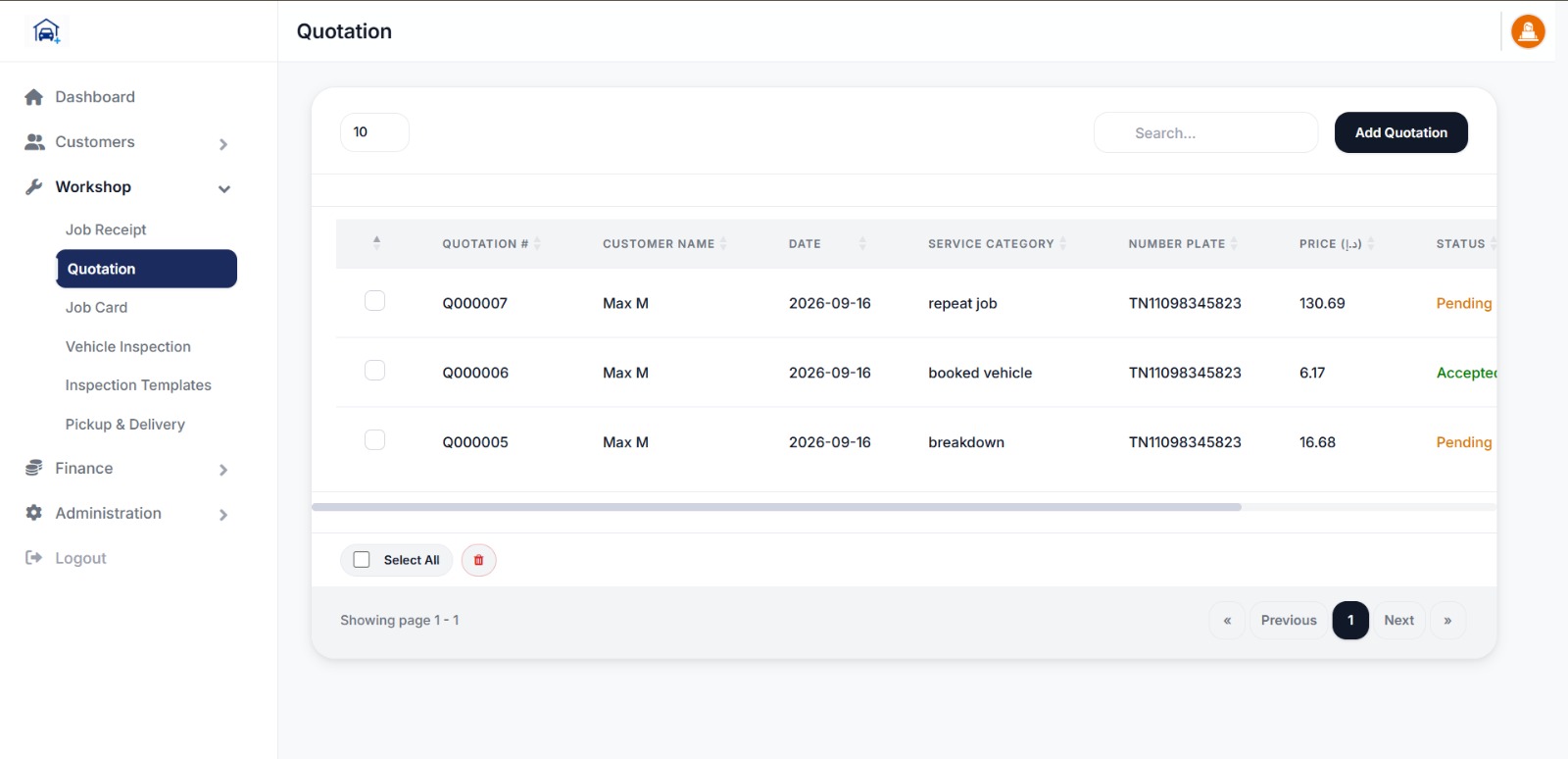Tick the checkbox for quotation Q000007
The width and height of the screenshot is (1568, 759).
374,301
